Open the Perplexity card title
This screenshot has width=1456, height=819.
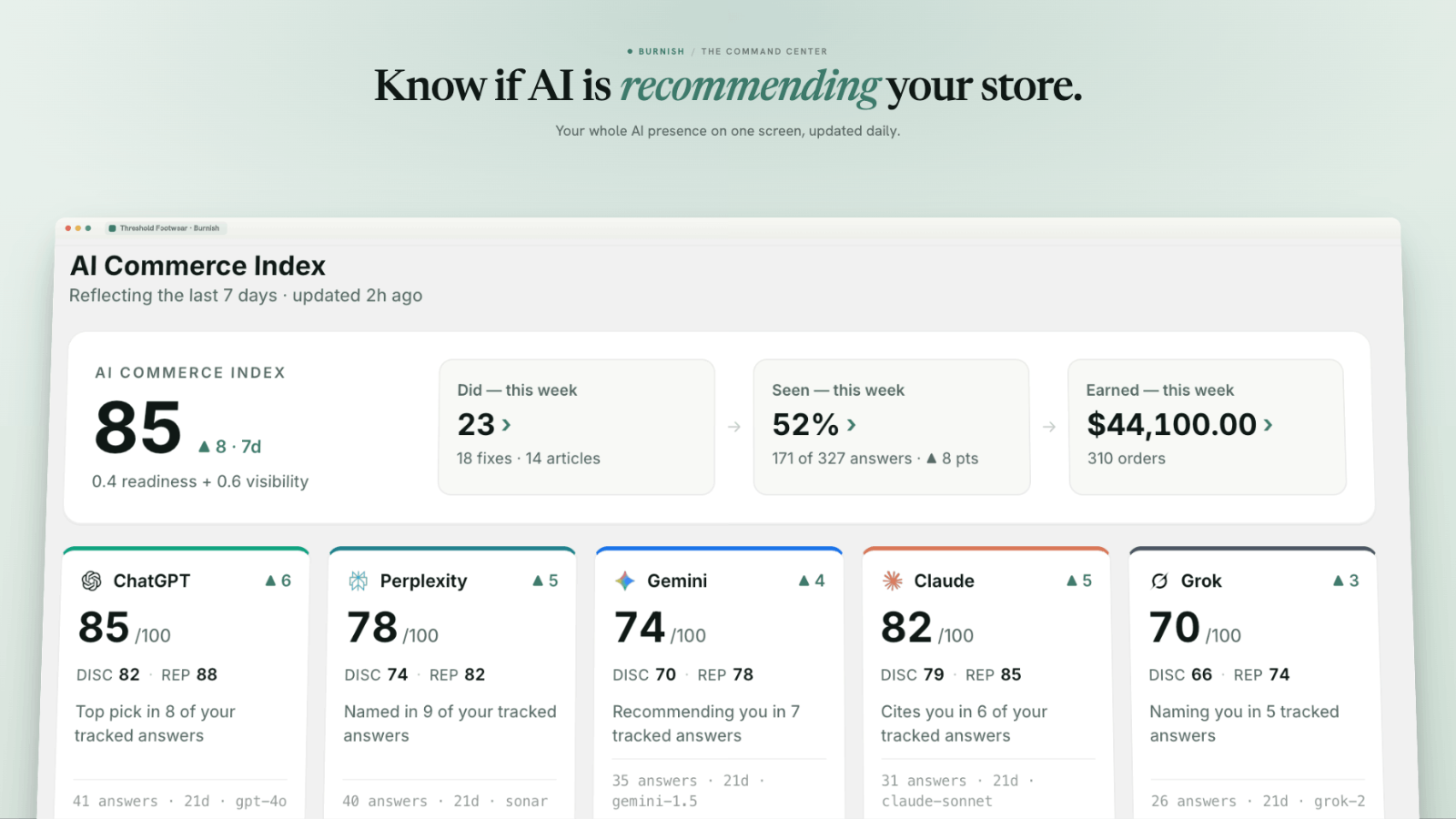coord(423,581)
